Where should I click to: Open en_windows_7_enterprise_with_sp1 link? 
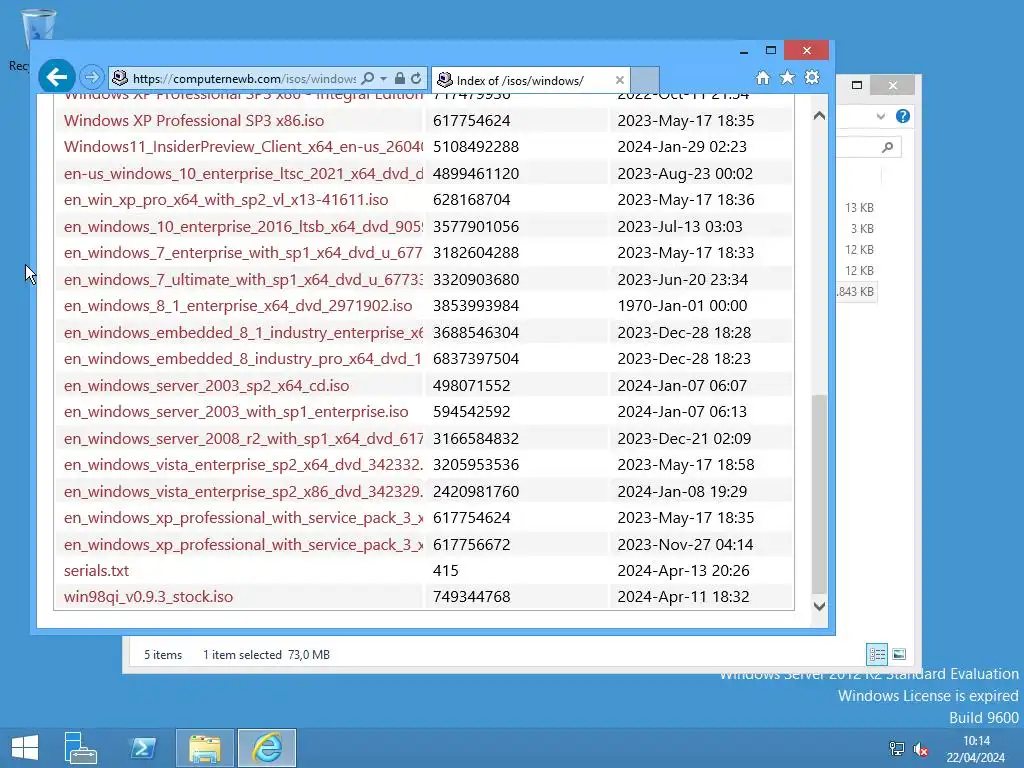[243, 252]
